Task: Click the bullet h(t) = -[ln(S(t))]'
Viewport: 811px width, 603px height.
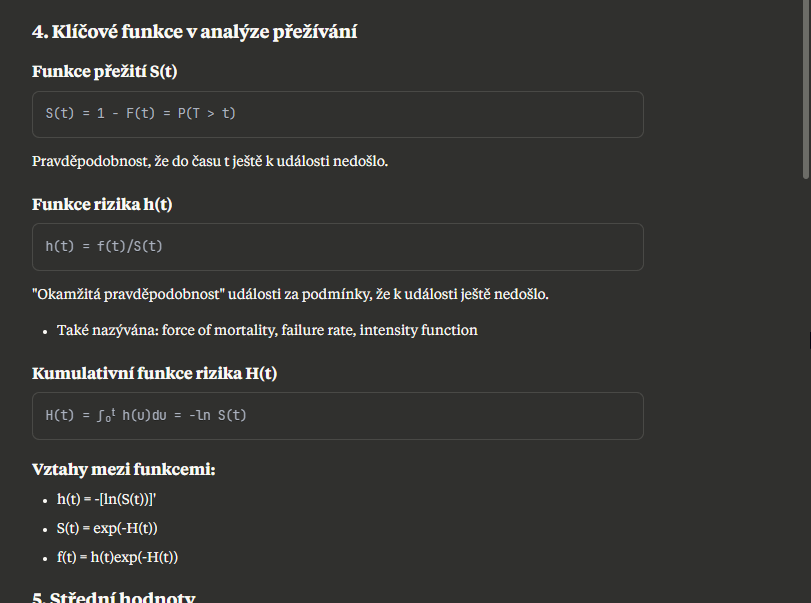Action: (107, 500)
